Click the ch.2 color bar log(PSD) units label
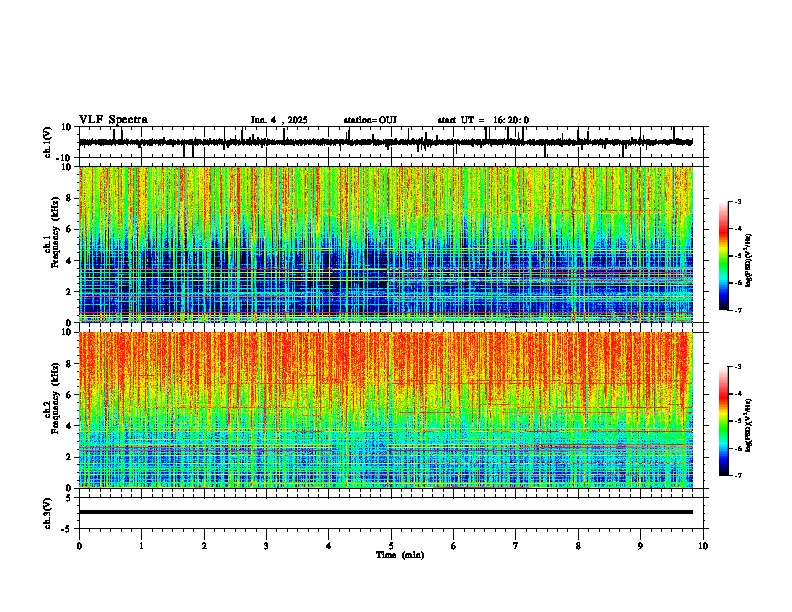 749,426
